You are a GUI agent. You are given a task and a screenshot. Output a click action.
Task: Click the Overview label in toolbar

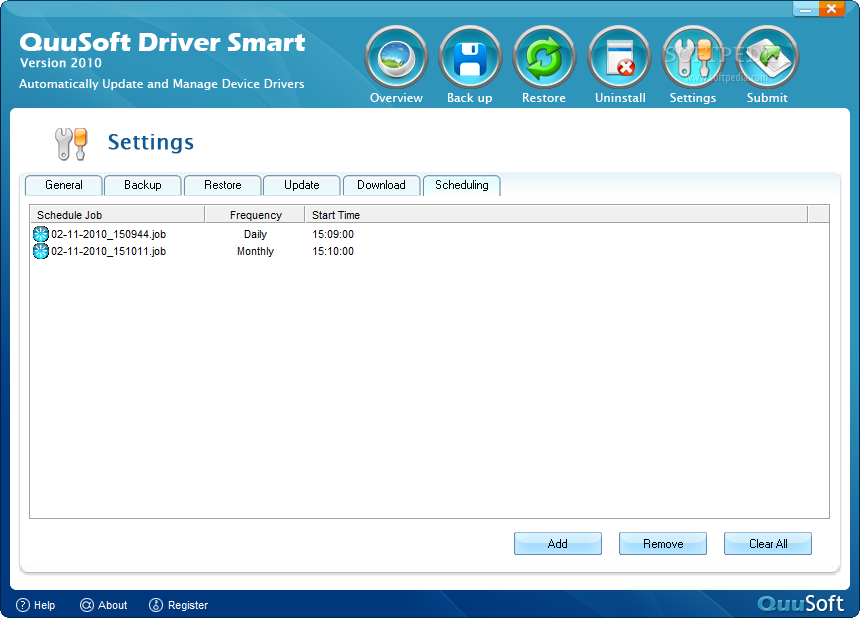(396, 98)
